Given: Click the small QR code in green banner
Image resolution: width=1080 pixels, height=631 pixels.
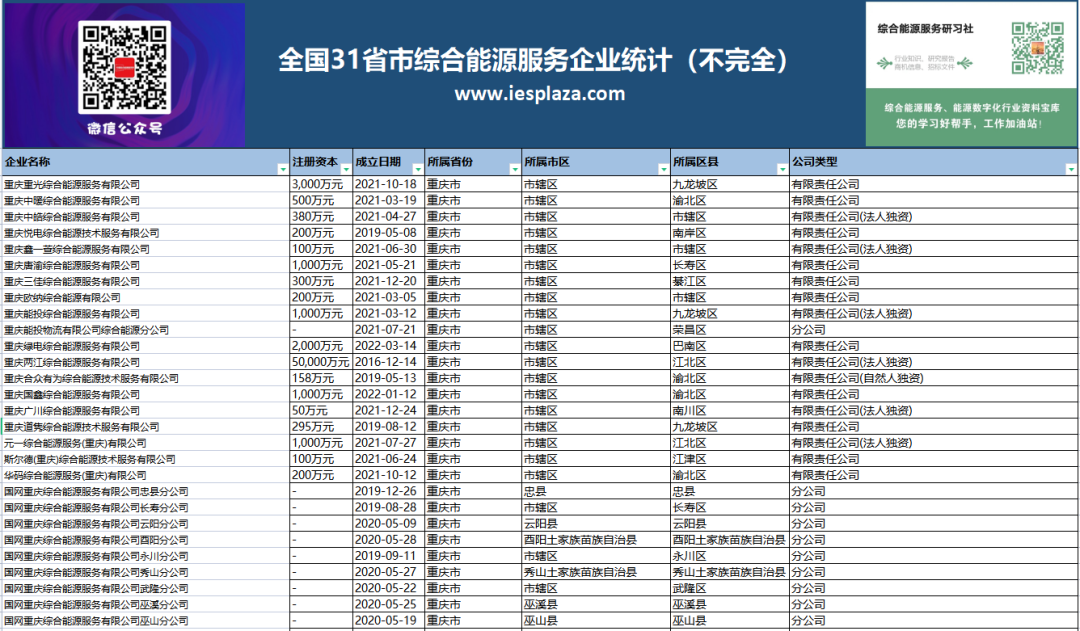Looking at the screenshot, I should 1035,48.
